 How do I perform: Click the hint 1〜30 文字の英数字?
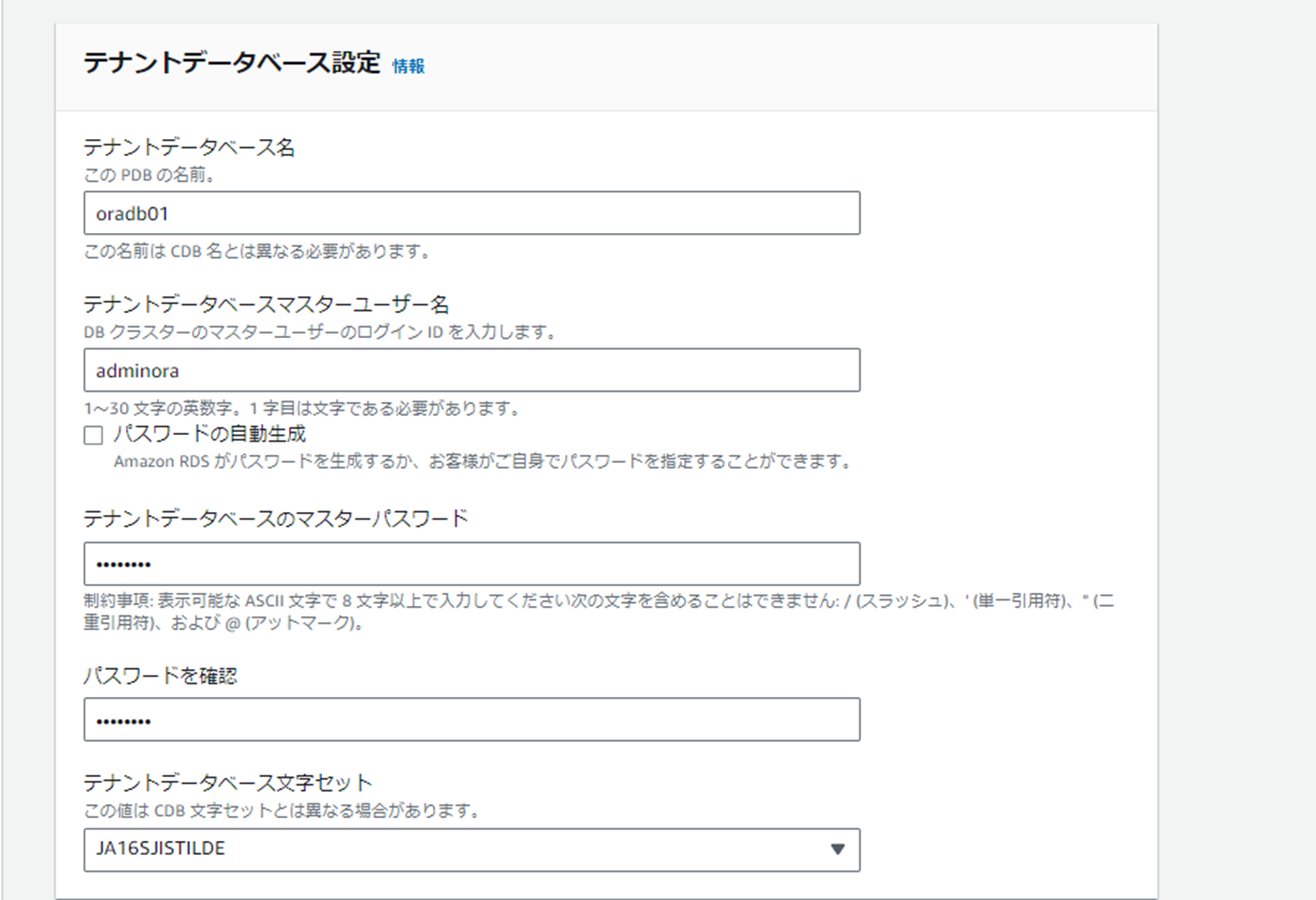302,409
